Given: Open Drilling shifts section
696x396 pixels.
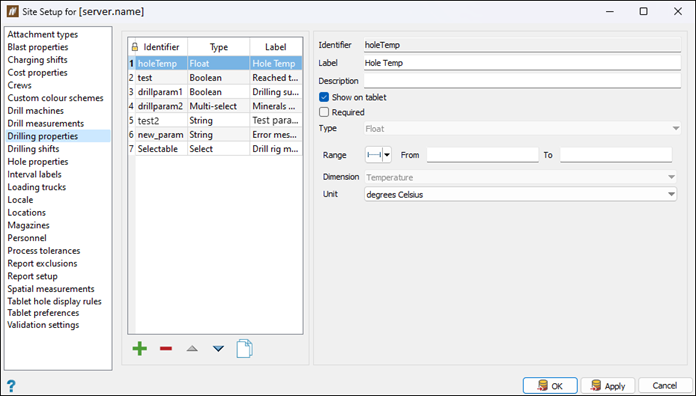Looking at the screenshot, I should [33, 149].
